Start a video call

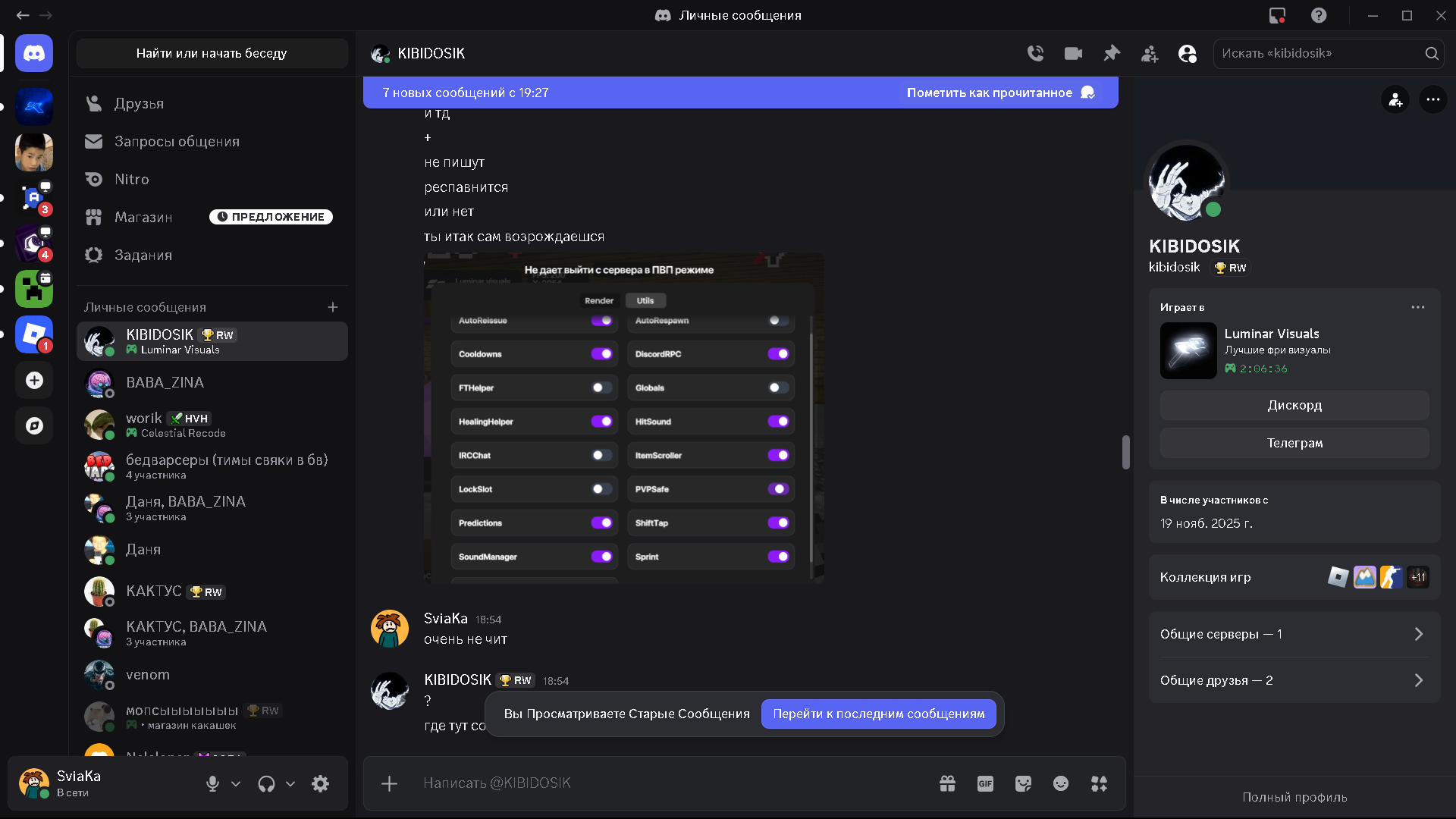[1073, 53]
